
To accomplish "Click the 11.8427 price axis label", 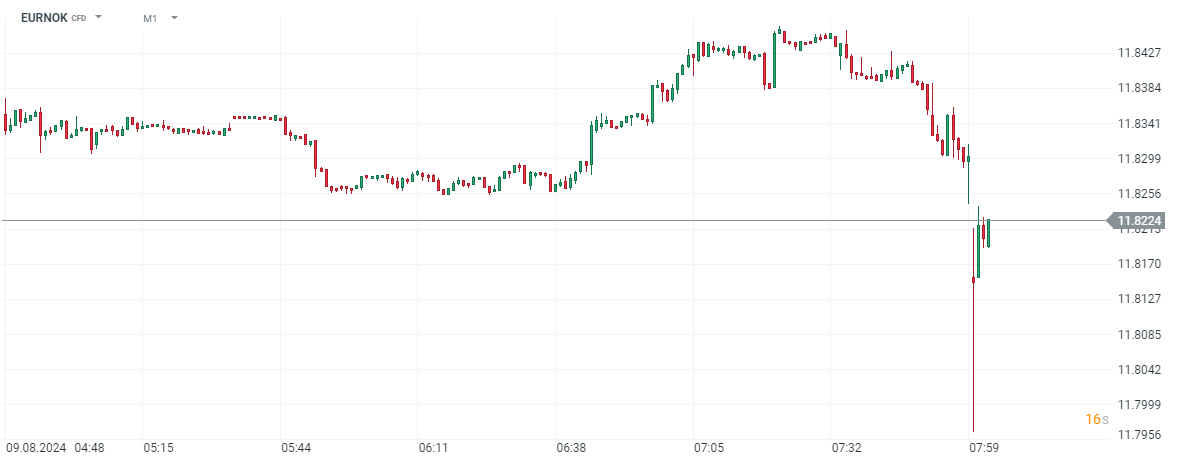I will tap(1139, 53).
